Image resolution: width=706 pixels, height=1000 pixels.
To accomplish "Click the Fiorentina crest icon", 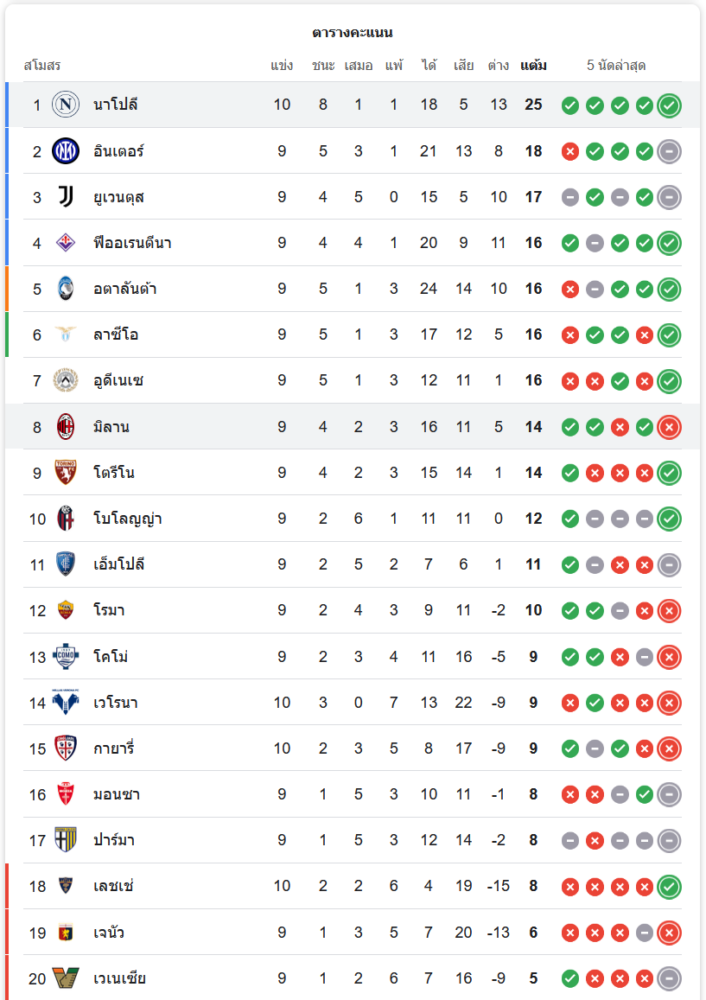I will [x=66, y=243].
